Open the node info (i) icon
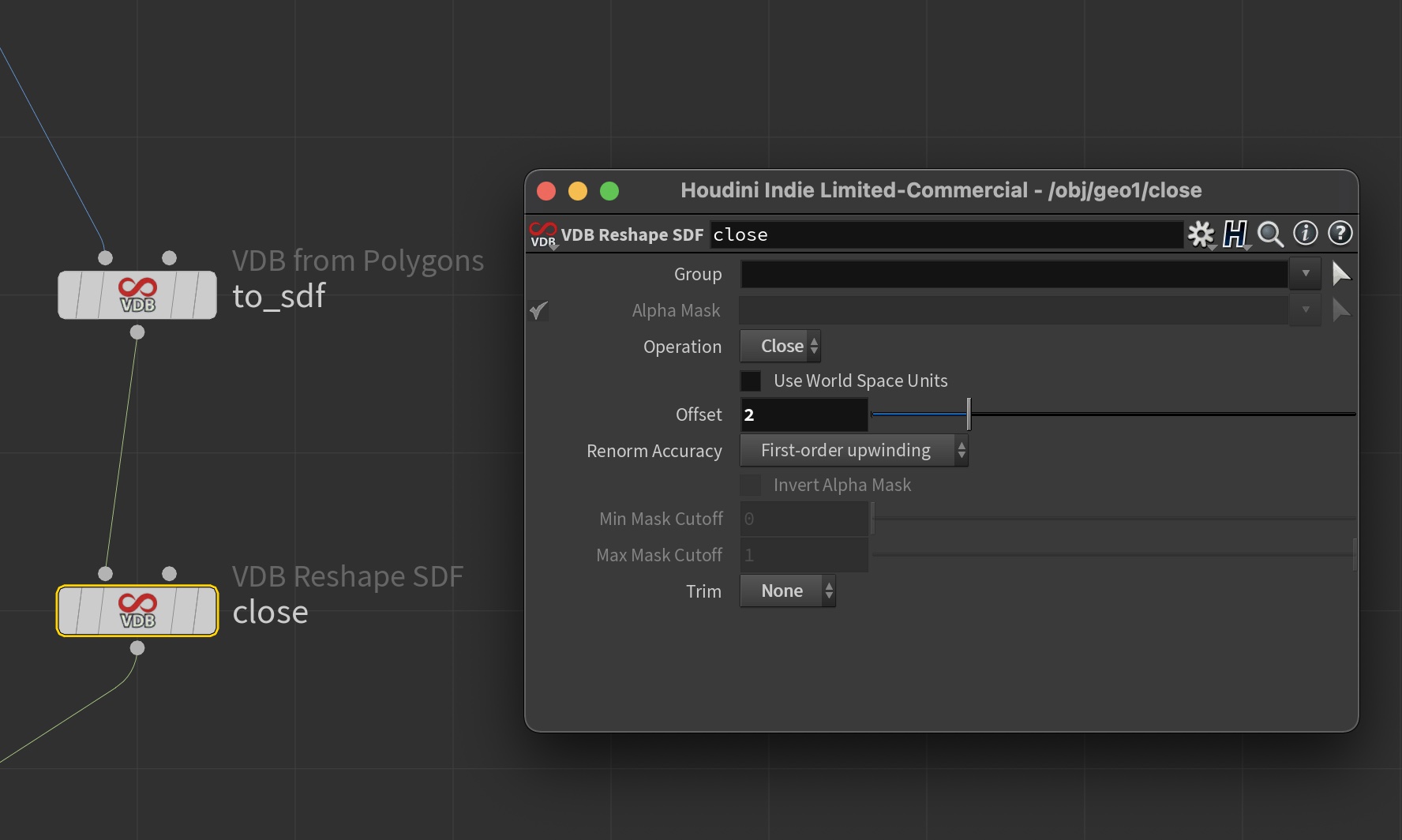1402x840 pixels. pos(1305,233)
